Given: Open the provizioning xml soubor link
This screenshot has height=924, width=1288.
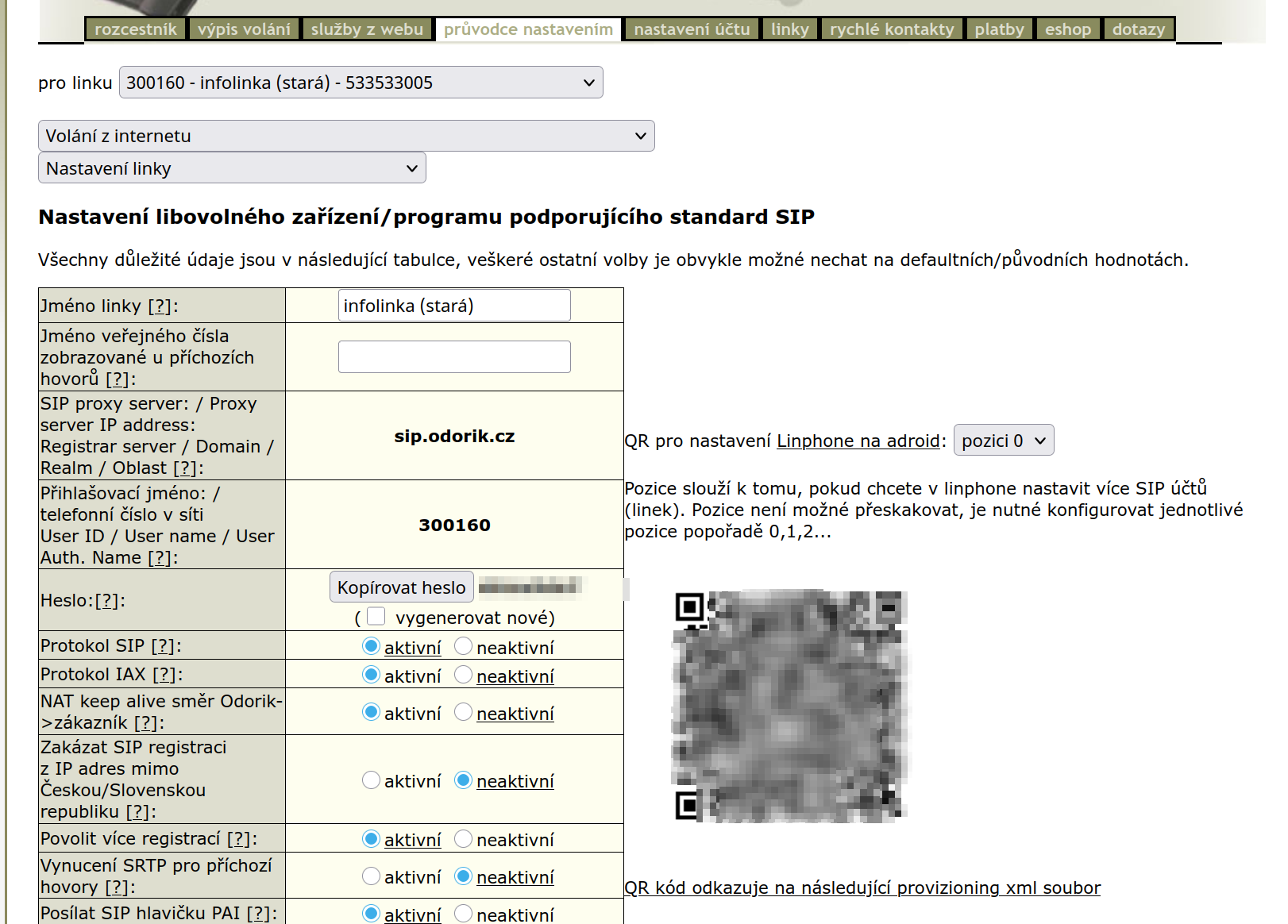Looking at the screenshot, I should 862,887.
